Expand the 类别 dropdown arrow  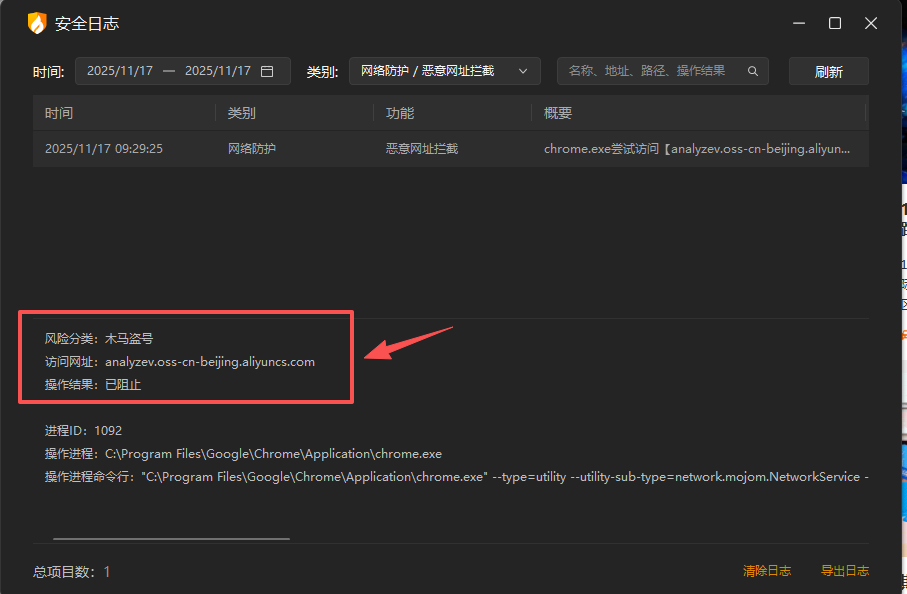click(523, 71)
